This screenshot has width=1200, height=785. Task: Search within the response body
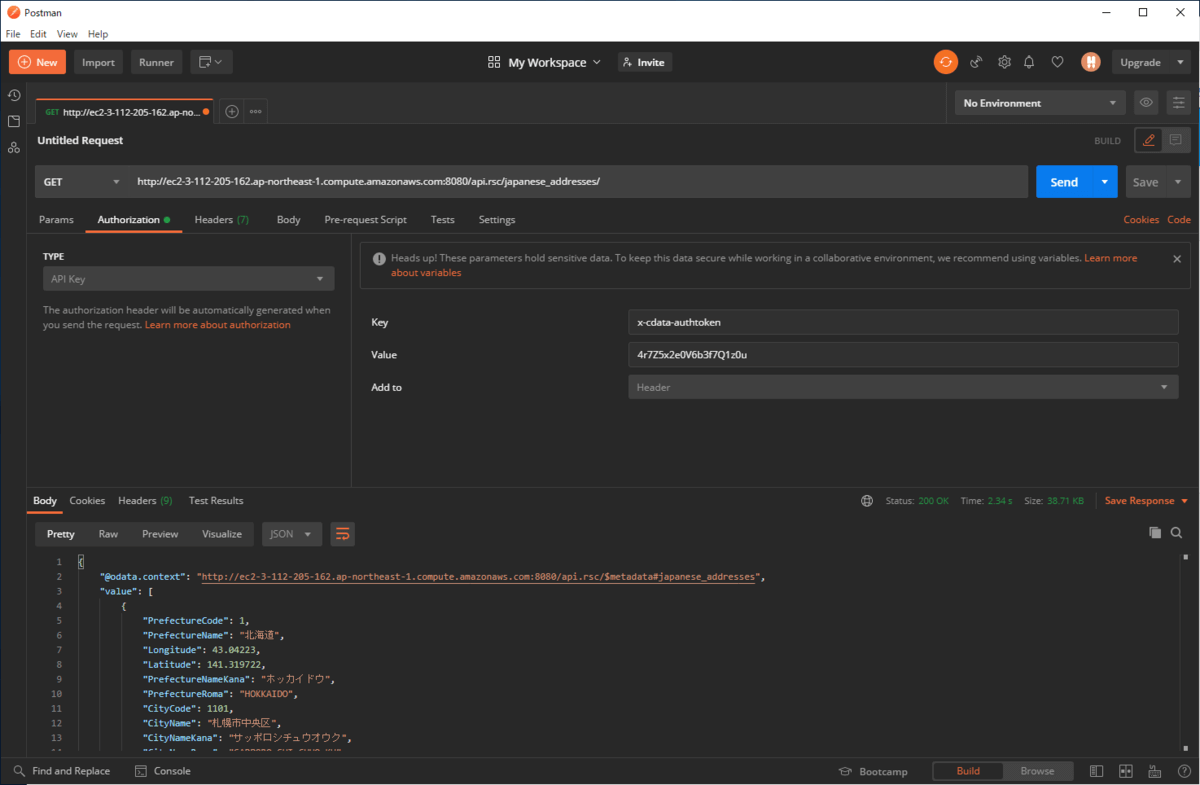click(x=1177, y=533)
